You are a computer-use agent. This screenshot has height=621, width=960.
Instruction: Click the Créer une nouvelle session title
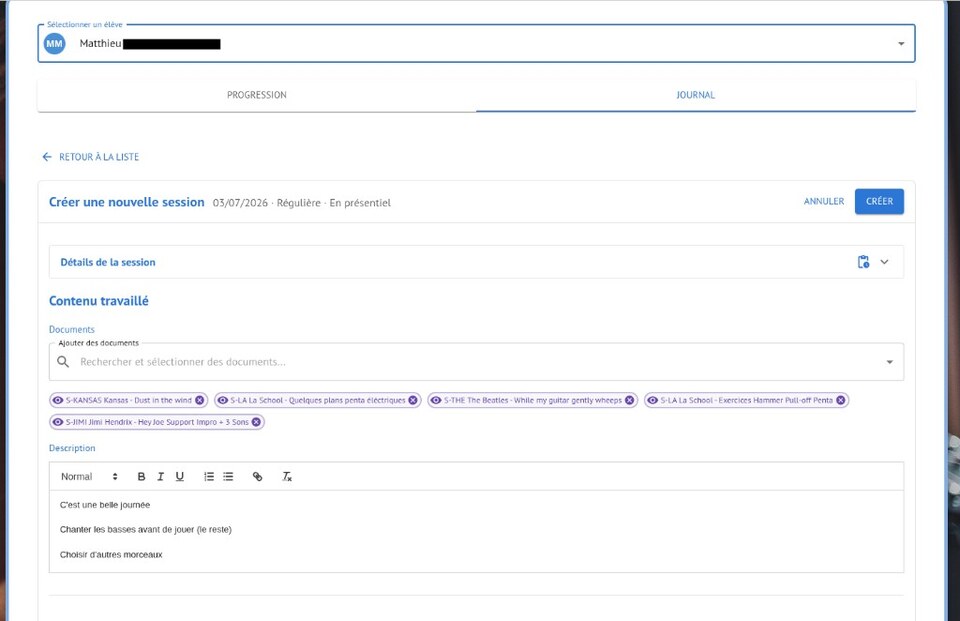127,202
